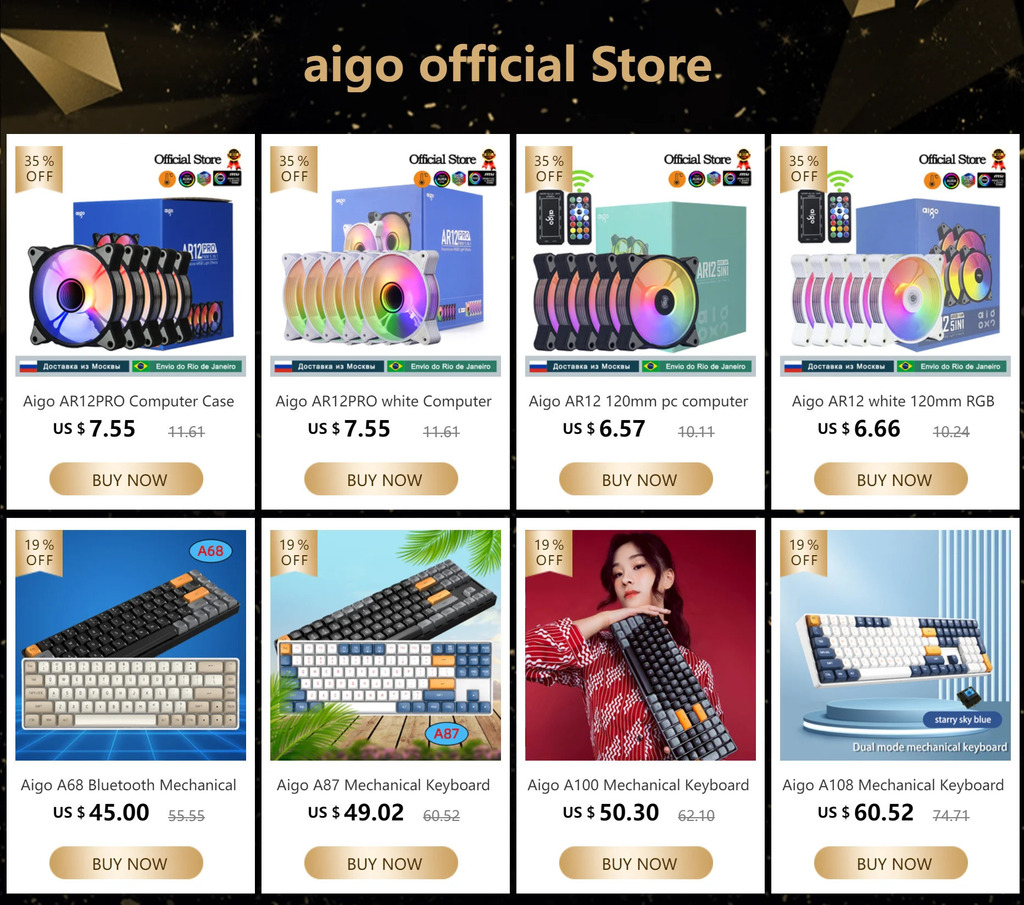Open the A100 keyboard model photo
Image resolution: width=1024 pixels, height=905 pixels.
tap(640, 645)
